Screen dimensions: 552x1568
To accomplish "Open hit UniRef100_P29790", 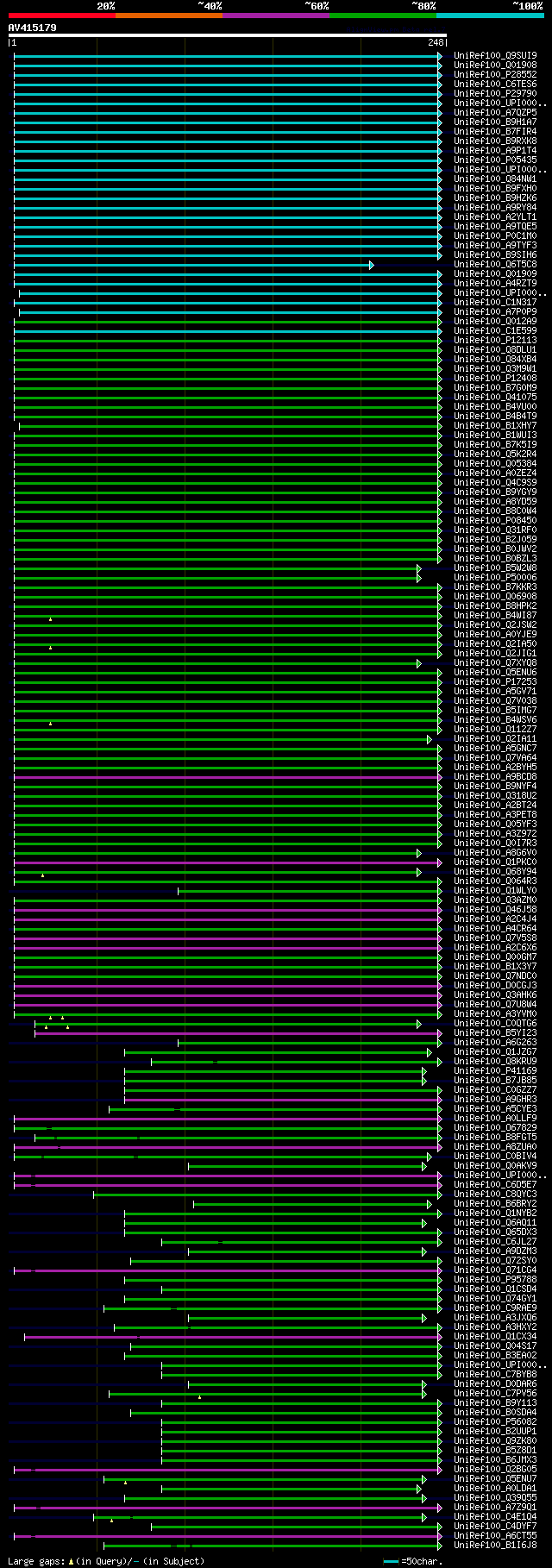I will click(x=495, y=94).
